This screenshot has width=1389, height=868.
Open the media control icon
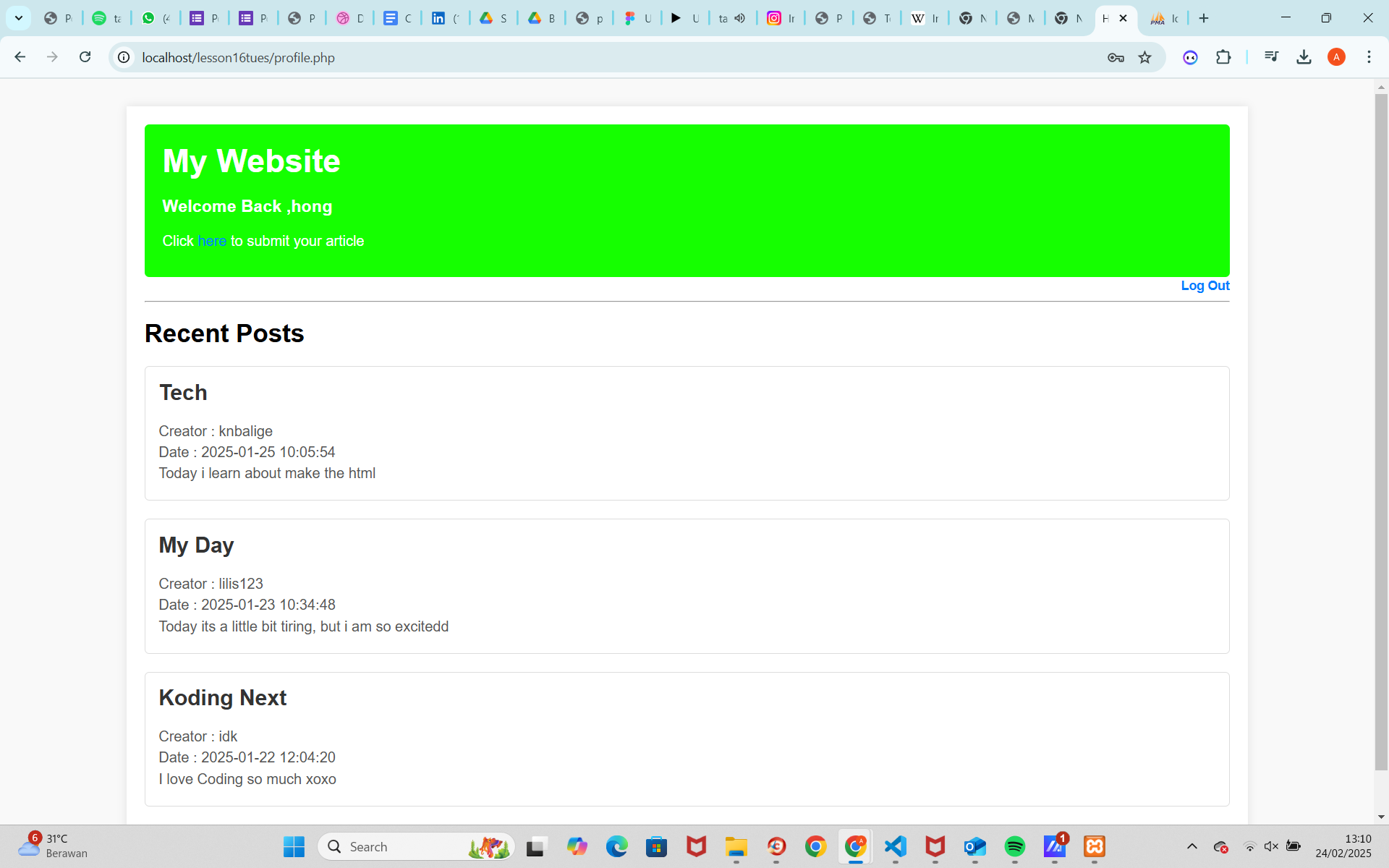tap(1271, 57)
